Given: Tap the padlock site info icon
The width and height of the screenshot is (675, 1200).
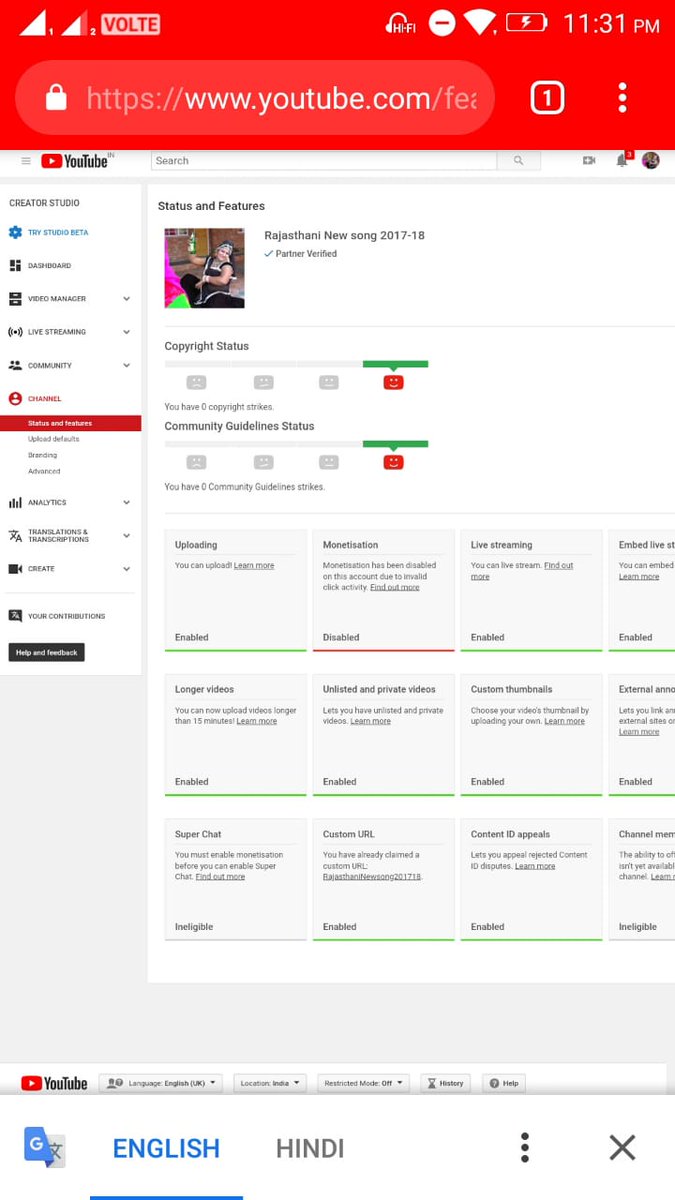Looking at the screenshot, I should tap(56, 98).
